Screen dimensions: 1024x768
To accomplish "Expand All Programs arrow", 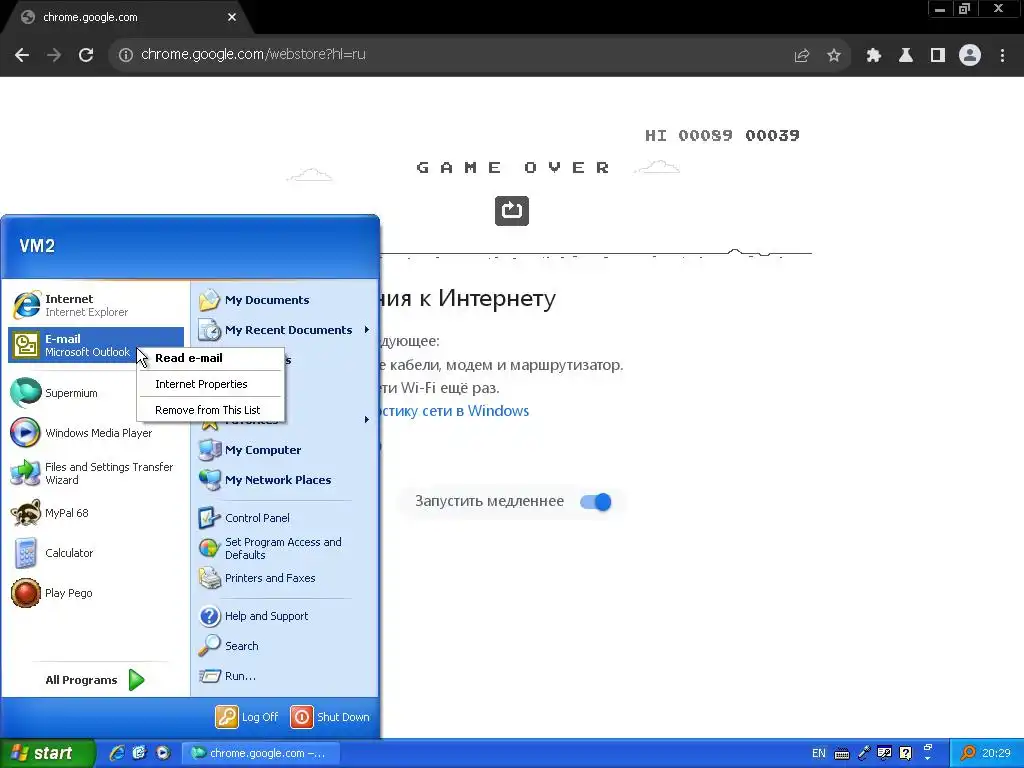I will tap(136, 680).
